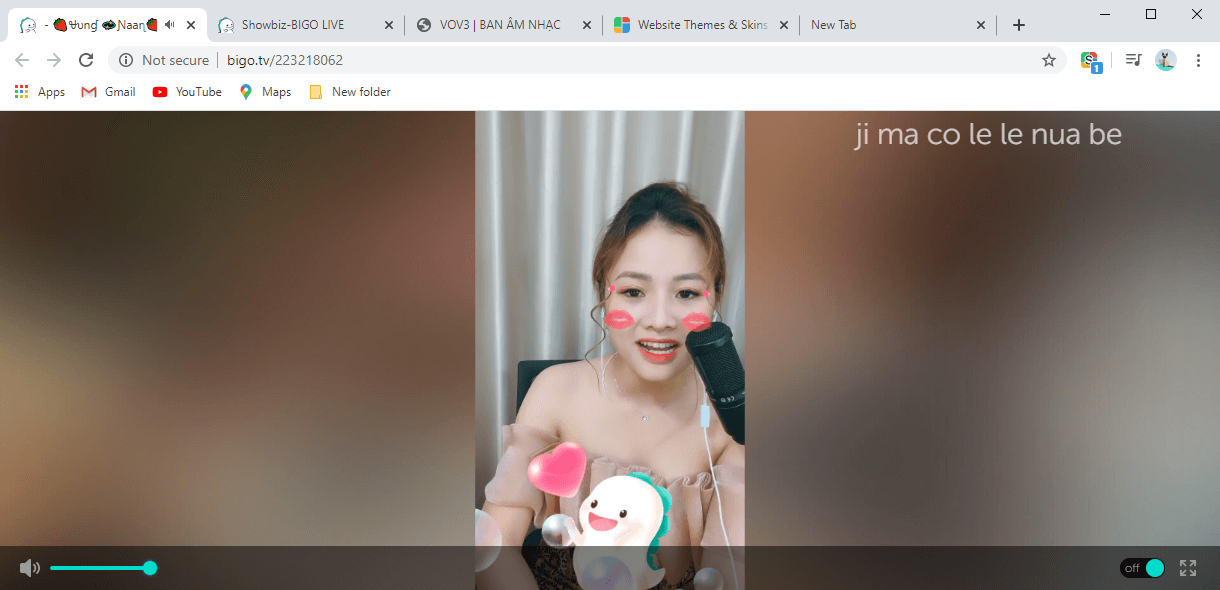The width and height of the screenshot is (1220, 590).
Task: Toggle the off switch in player bar
Action: pyautogui.click(x=1143, y=568)
